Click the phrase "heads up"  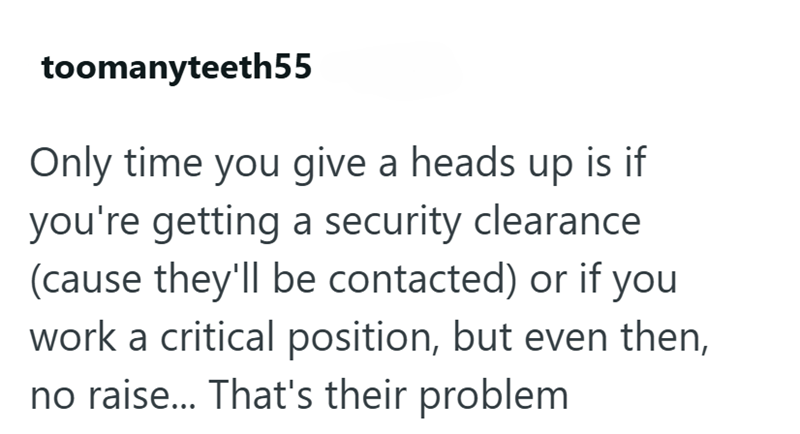coord(491,163)
